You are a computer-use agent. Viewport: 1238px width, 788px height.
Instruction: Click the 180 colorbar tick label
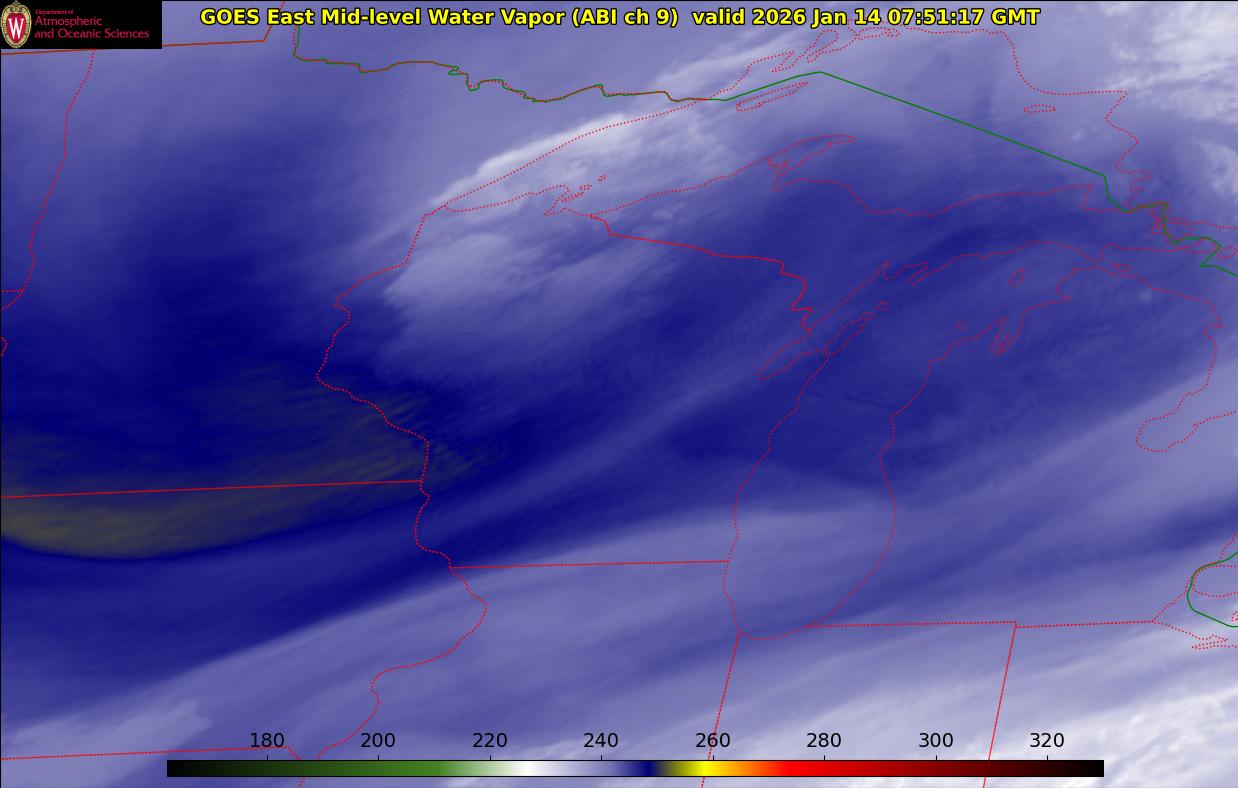[x=267, y=741]
